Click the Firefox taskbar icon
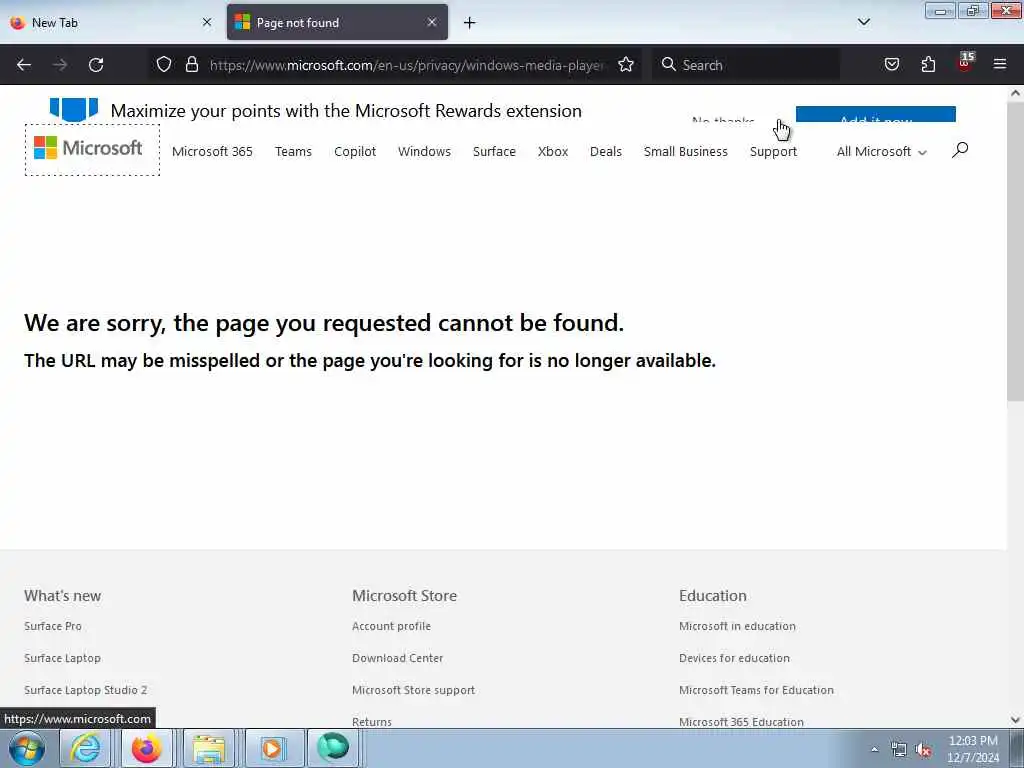1024x768 pixels. [x=146, y=748]
